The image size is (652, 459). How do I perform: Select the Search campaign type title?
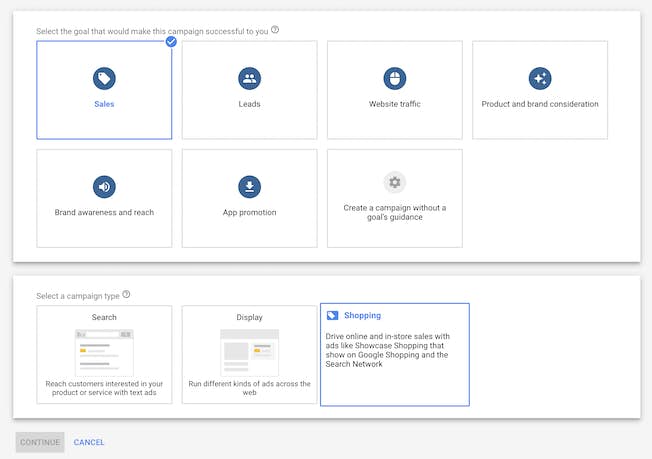[x=104, y=317]
